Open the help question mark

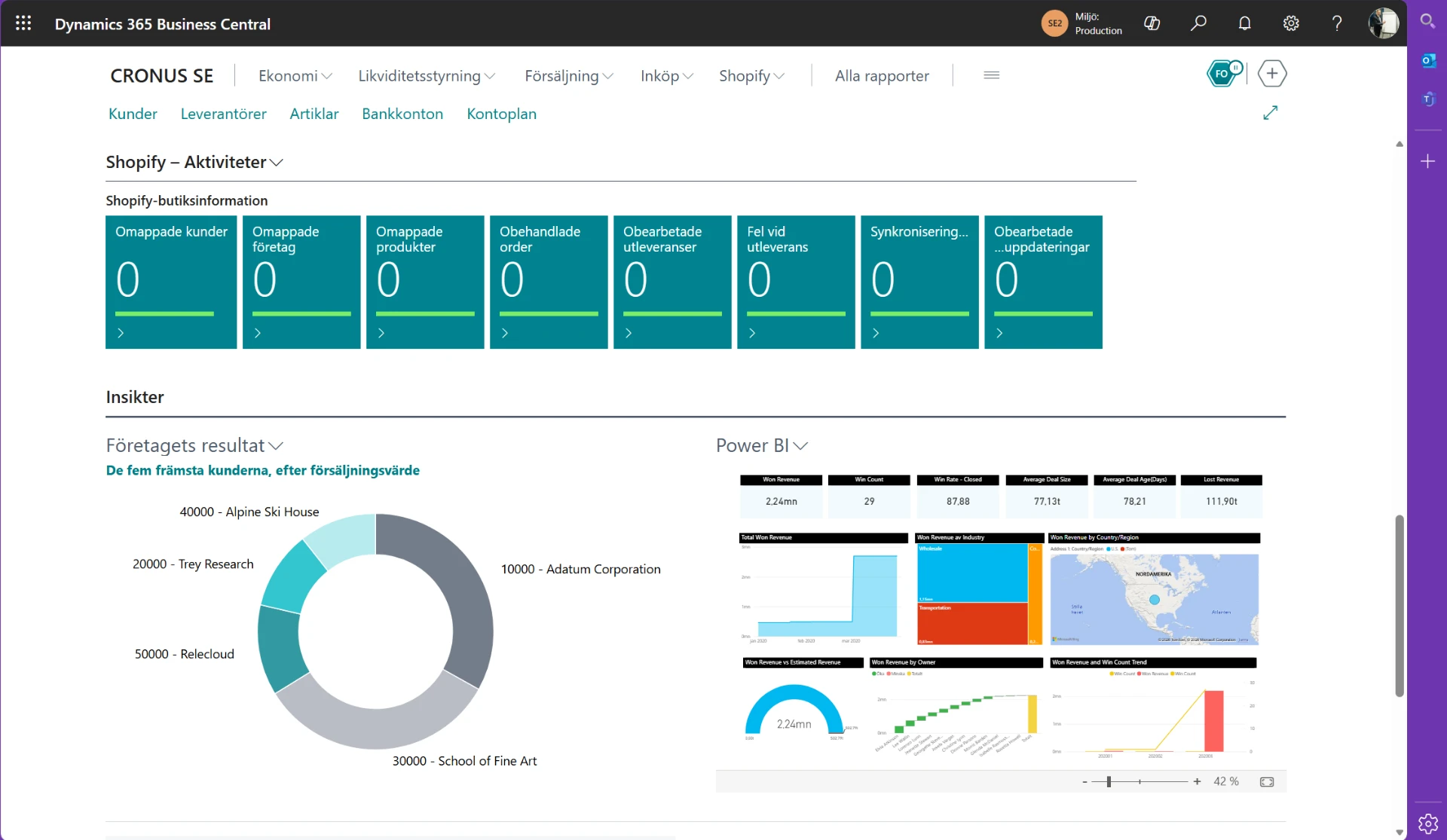click(x=1337, y=23)
